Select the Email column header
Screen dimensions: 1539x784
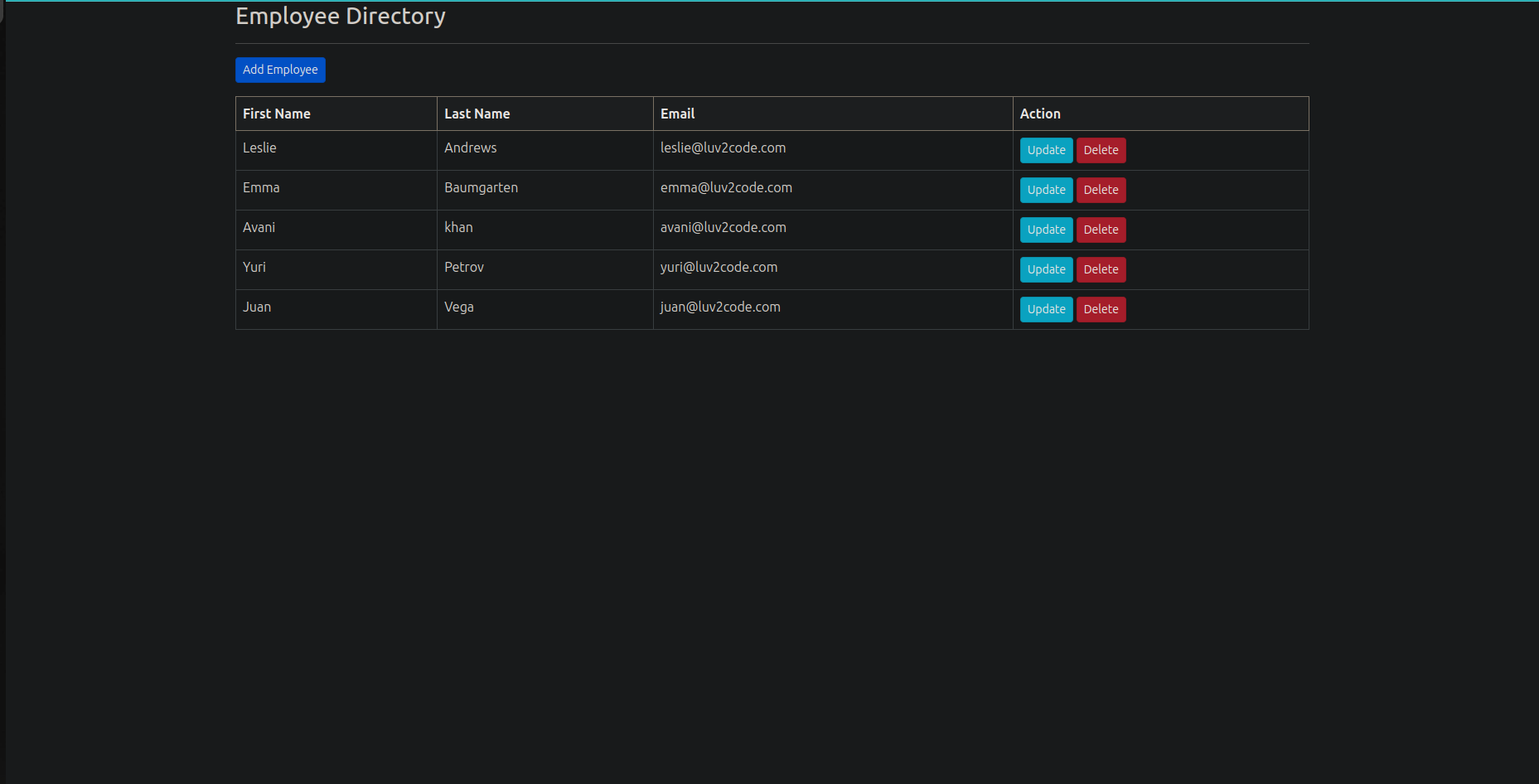click(x=677, y=114)
